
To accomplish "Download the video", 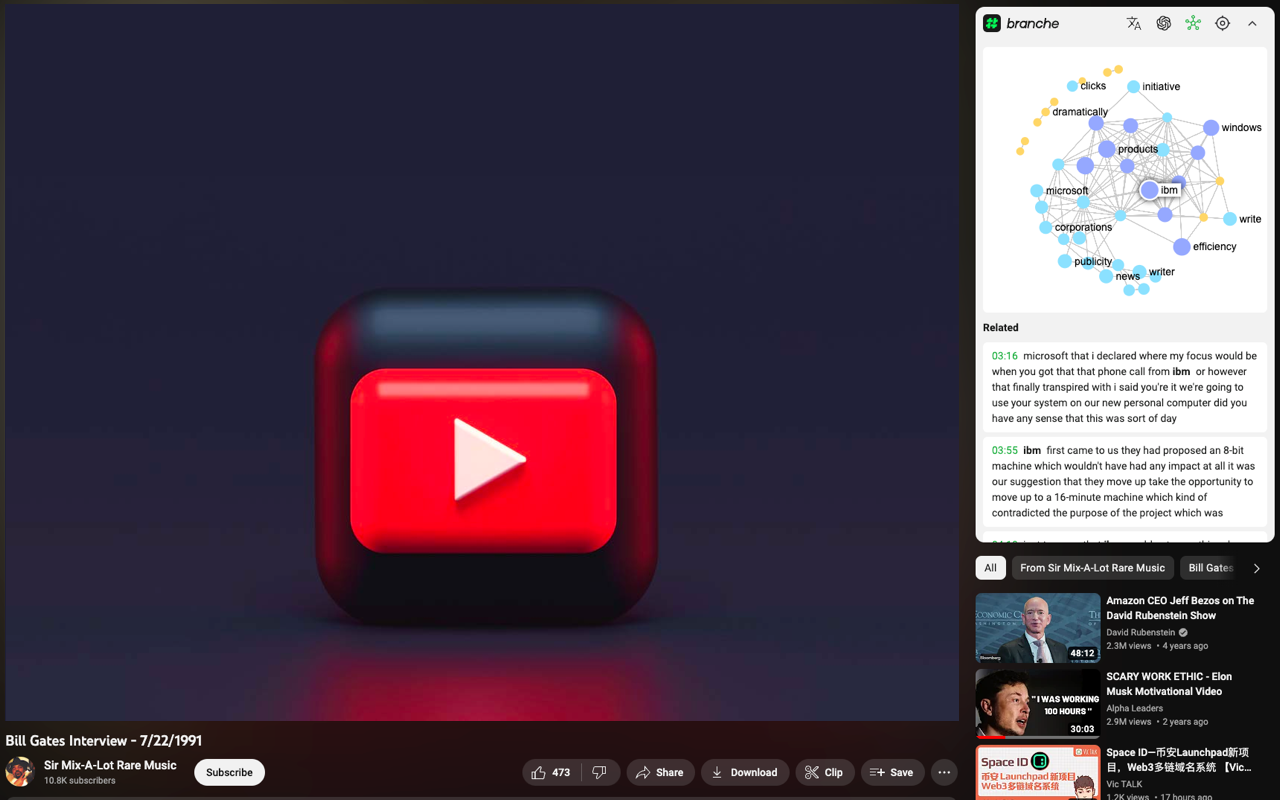I will point(744,772).
